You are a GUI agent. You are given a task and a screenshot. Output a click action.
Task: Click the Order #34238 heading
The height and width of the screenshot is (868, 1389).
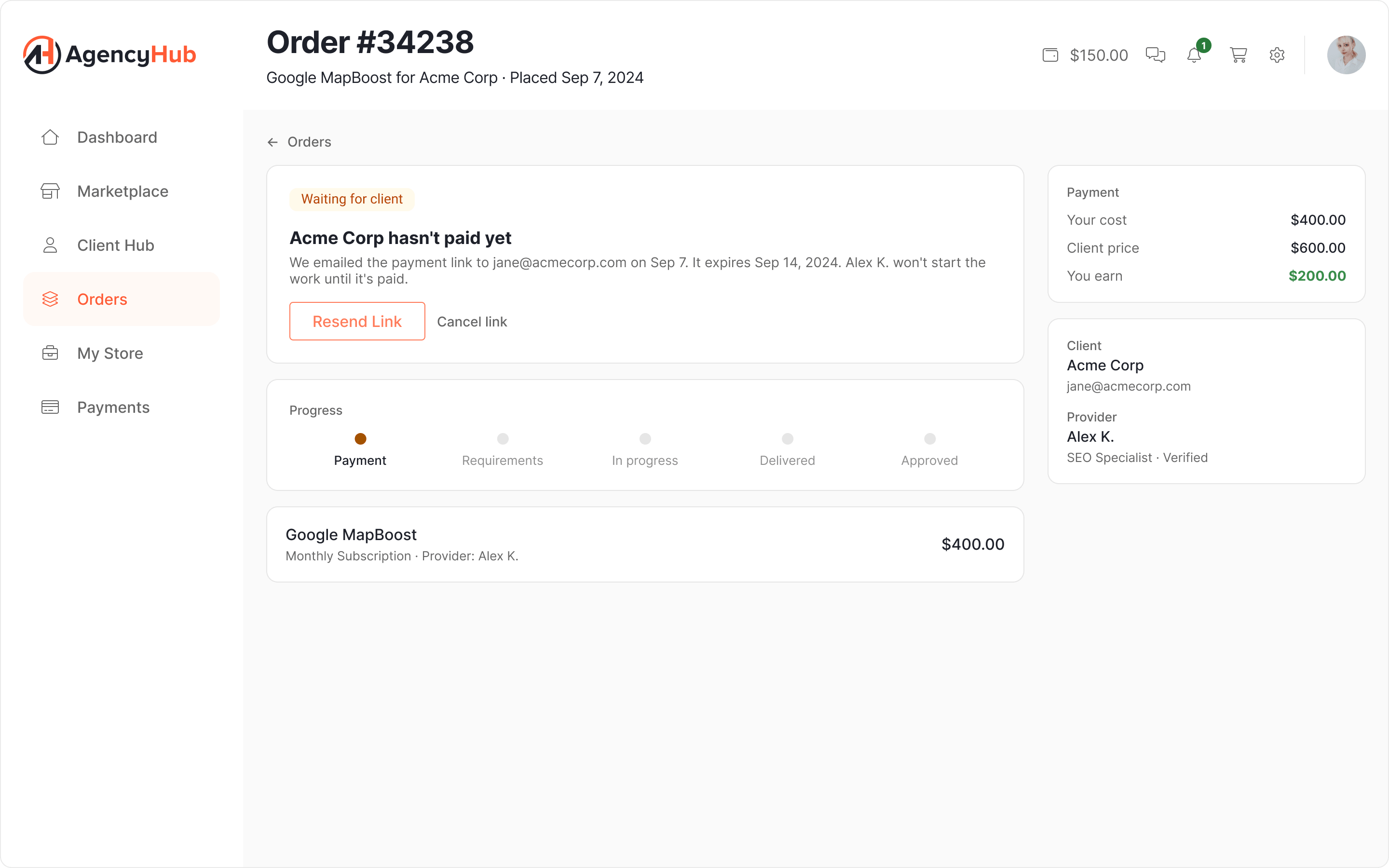(x=370, y=42)
